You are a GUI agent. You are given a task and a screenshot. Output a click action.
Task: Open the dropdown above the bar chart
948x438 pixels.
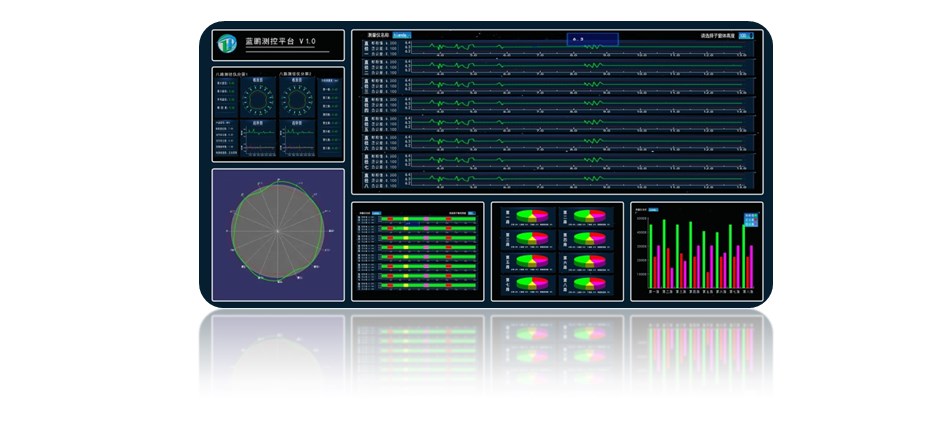pos(653,211)
